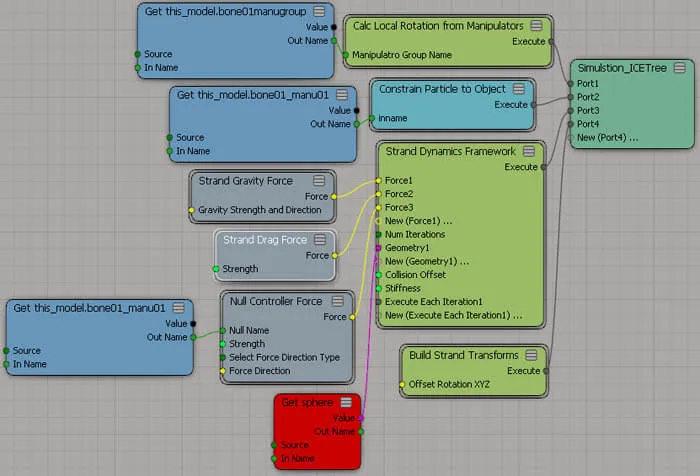Expand New (Port4) on Simulstion_ICETree

pos(607,138)
